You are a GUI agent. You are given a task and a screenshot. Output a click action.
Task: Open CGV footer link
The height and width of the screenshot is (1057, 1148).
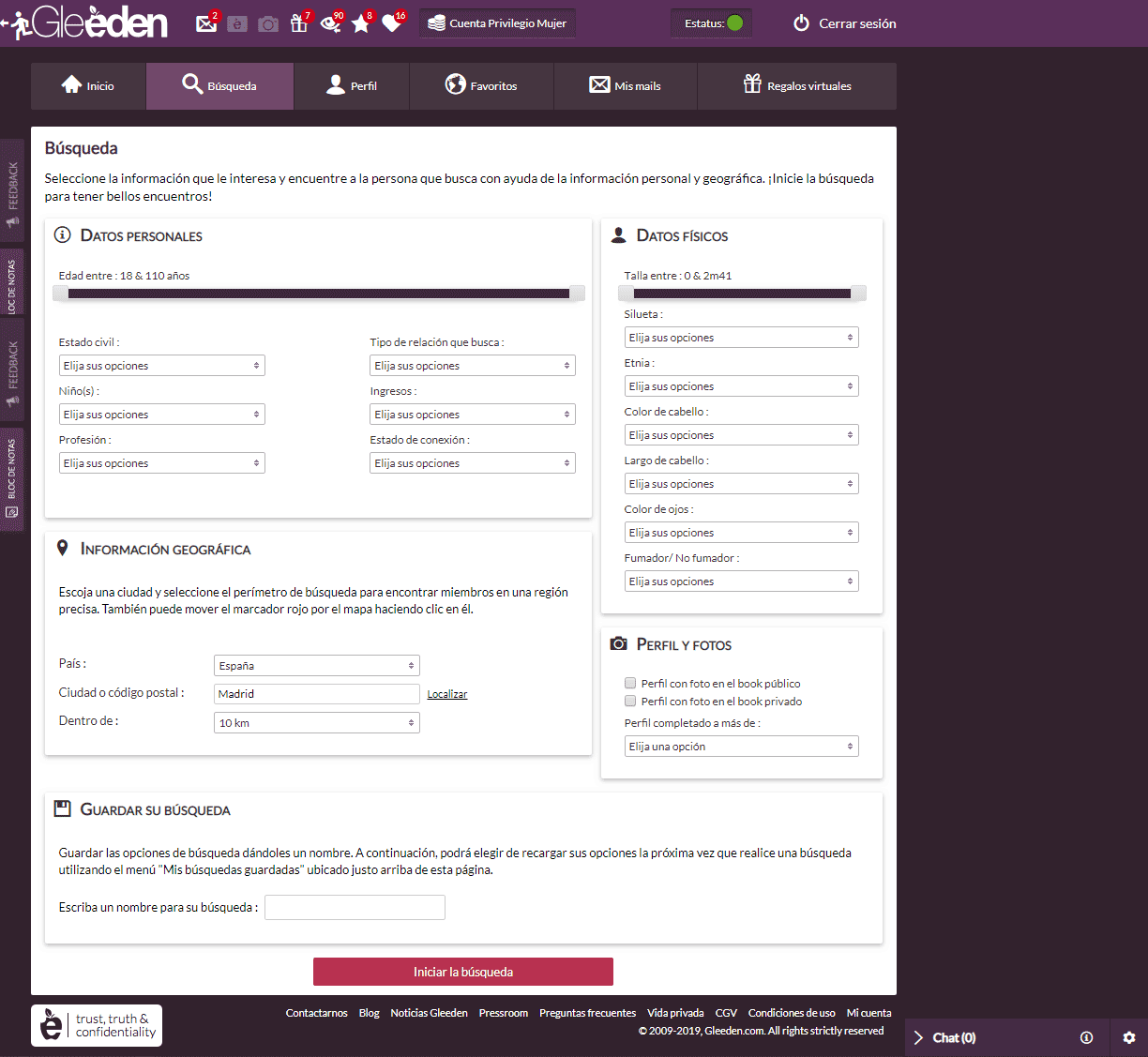pos(726,1013)
